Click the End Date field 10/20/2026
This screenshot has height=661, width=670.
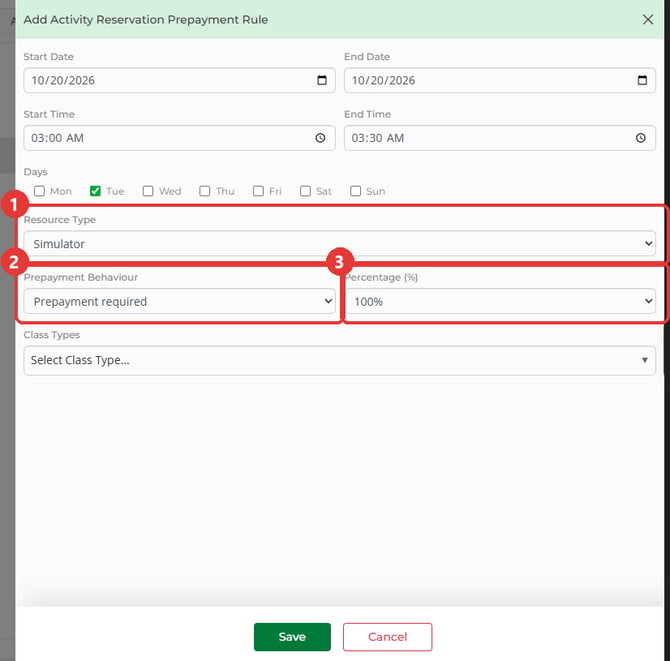pyautogui.click(x=500, y=80)
